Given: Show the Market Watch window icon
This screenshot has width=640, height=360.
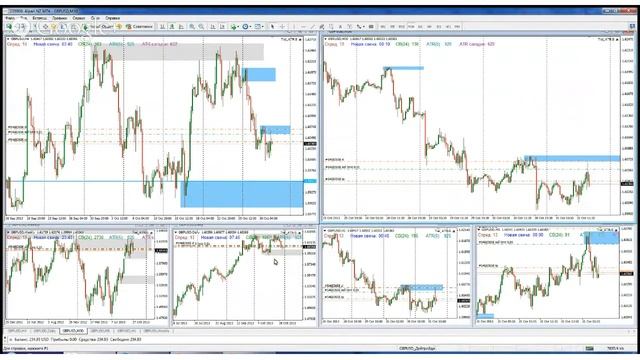Looking at the screenshot, I should pyautogui.click(x=35, y=27).
